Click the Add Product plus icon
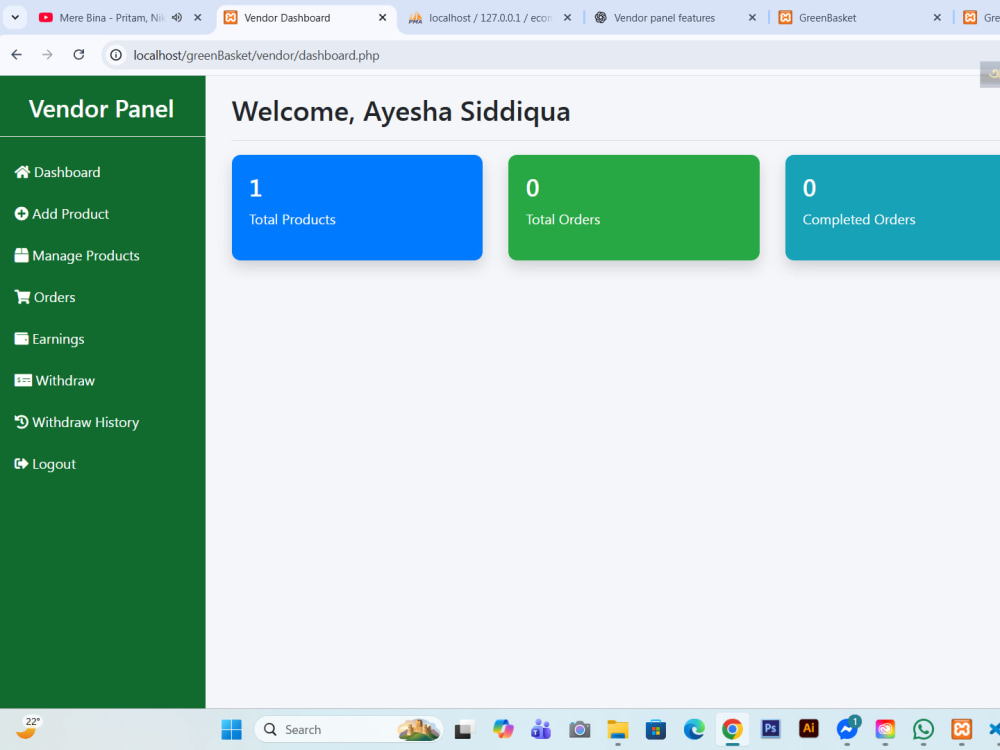This screenshot has width=1000, height=750. click(x=21, y=214)
